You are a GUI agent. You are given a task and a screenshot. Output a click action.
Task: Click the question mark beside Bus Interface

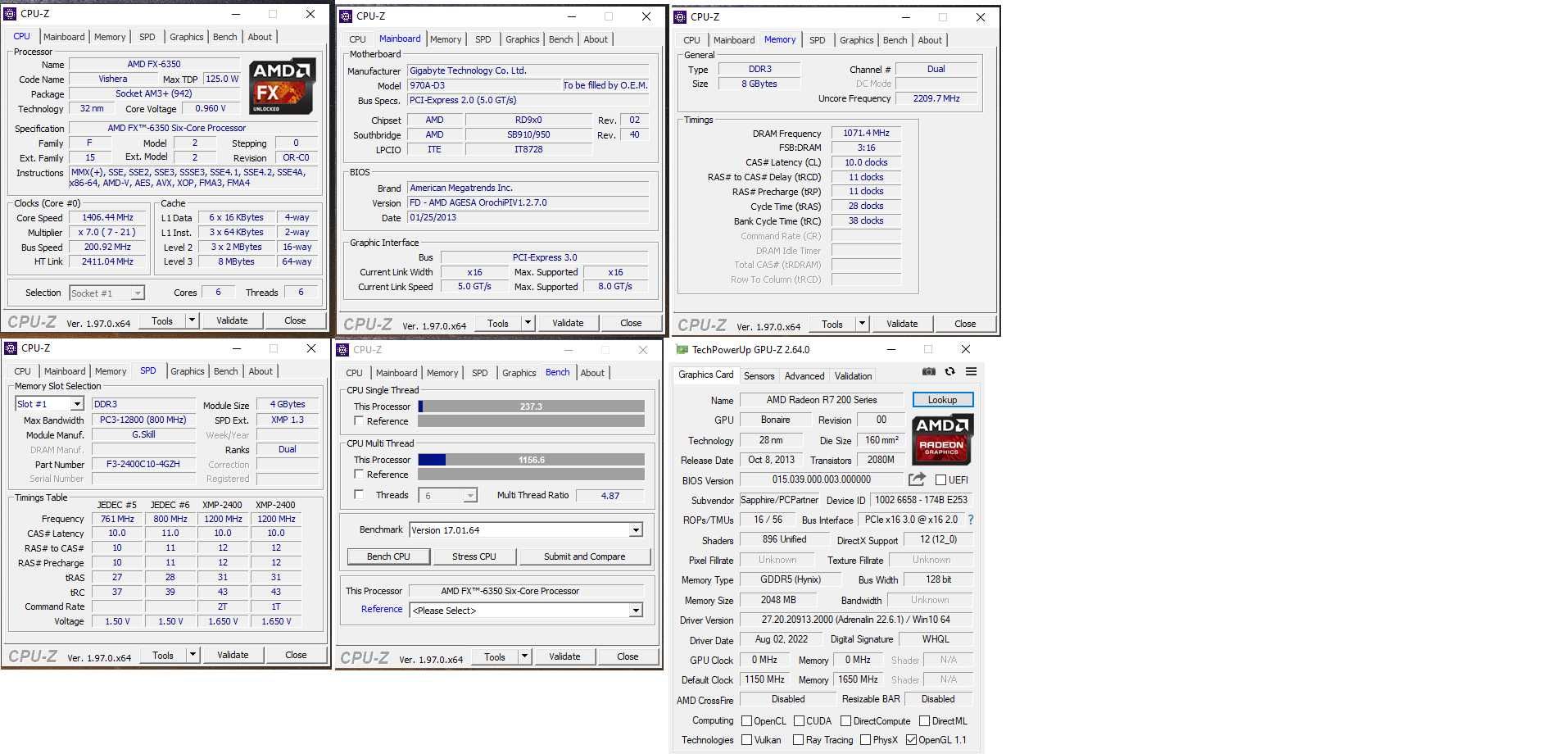(x=971, y=520)
